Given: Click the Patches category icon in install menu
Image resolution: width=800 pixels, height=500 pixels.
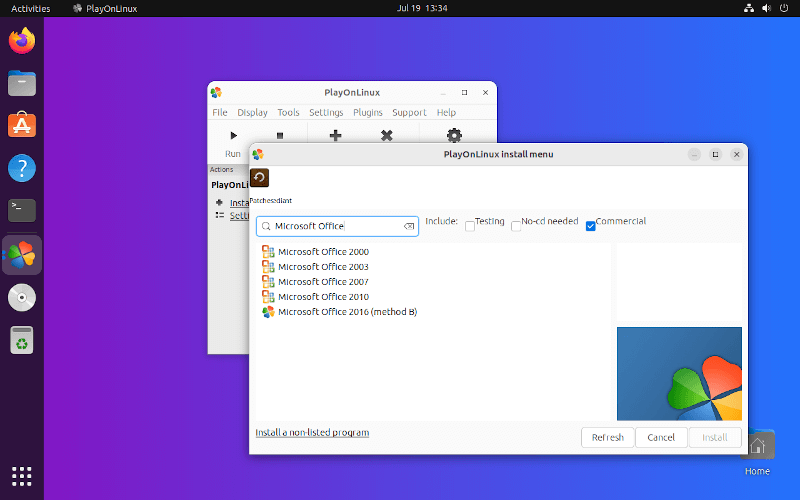Looking at the screenshot, I should pyautogui.click(x=259, y=178).
